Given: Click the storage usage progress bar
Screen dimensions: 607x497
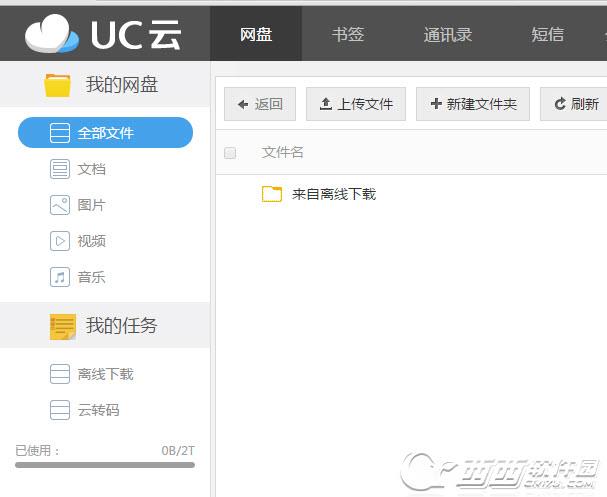Looking at the screenshot, I should pos(105,465).
